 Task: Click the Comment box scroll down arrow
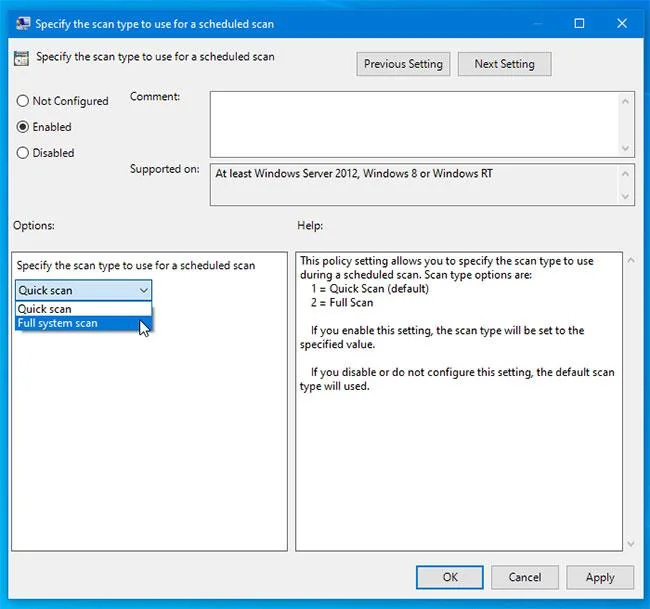click(626, 148)
